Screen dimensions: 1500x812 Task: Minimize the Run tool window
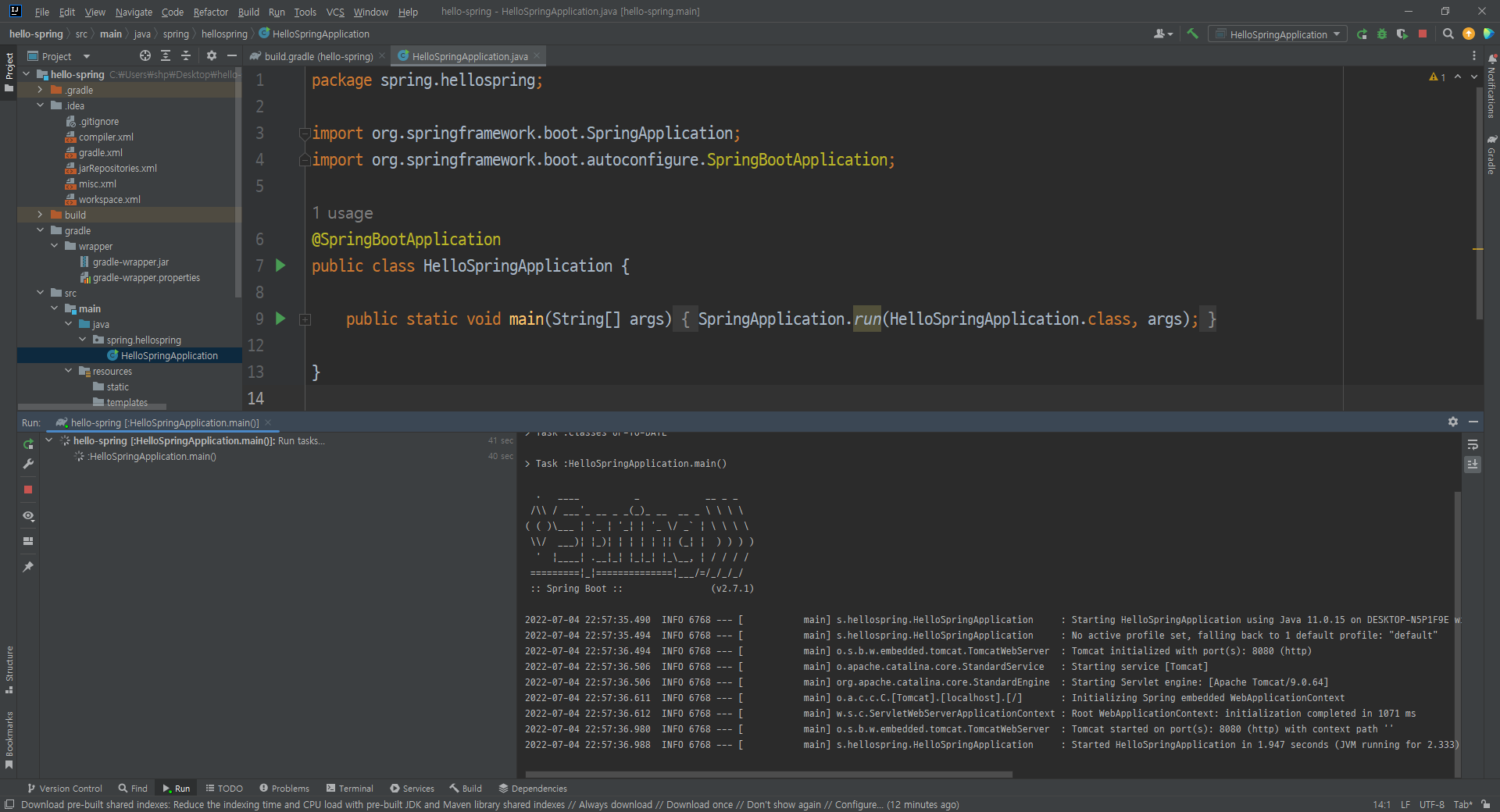1473,422
